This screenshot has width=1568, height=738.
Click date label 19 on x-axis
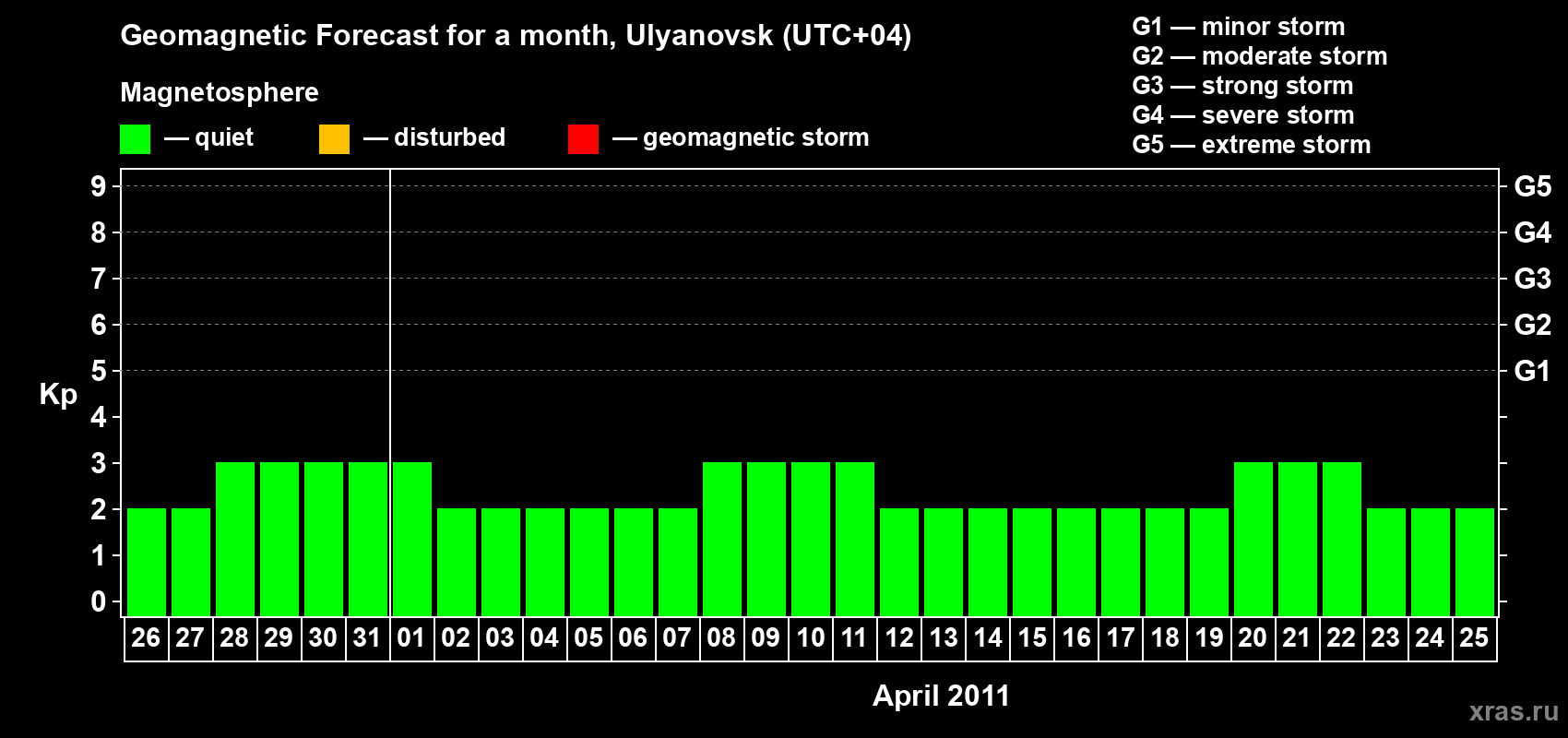tap(1208, 637)
